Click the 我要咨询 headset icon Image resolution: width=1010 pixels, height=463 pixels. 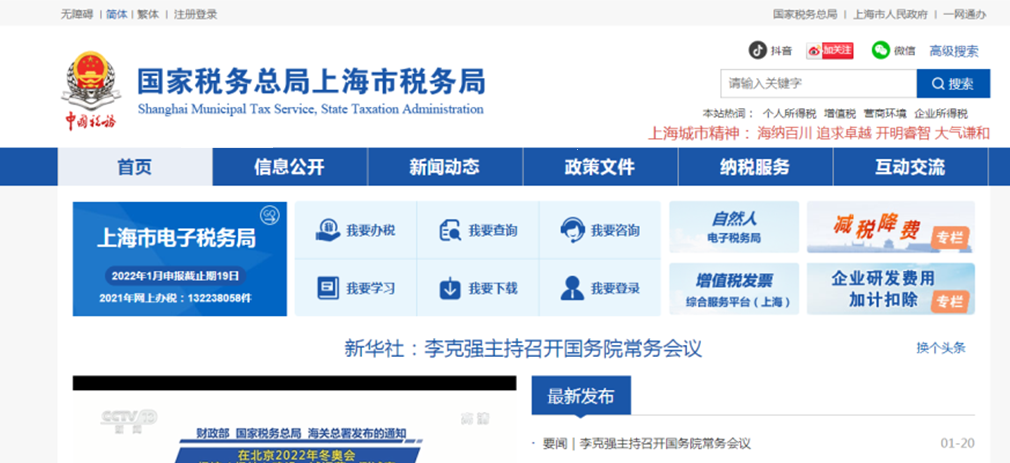tap(572, 230)
